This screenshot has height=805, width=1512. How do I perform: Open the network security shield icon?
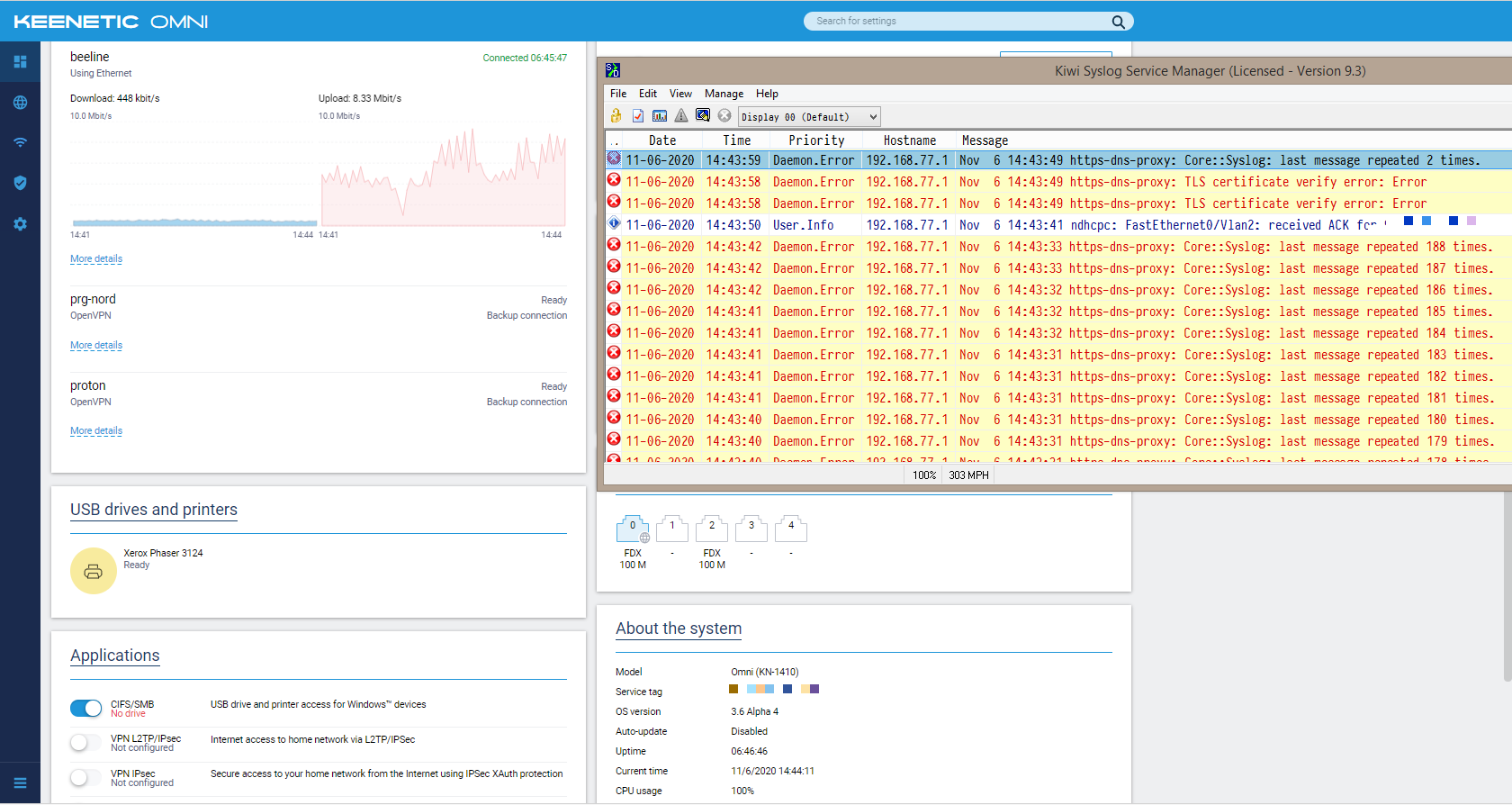click(20, 183)
